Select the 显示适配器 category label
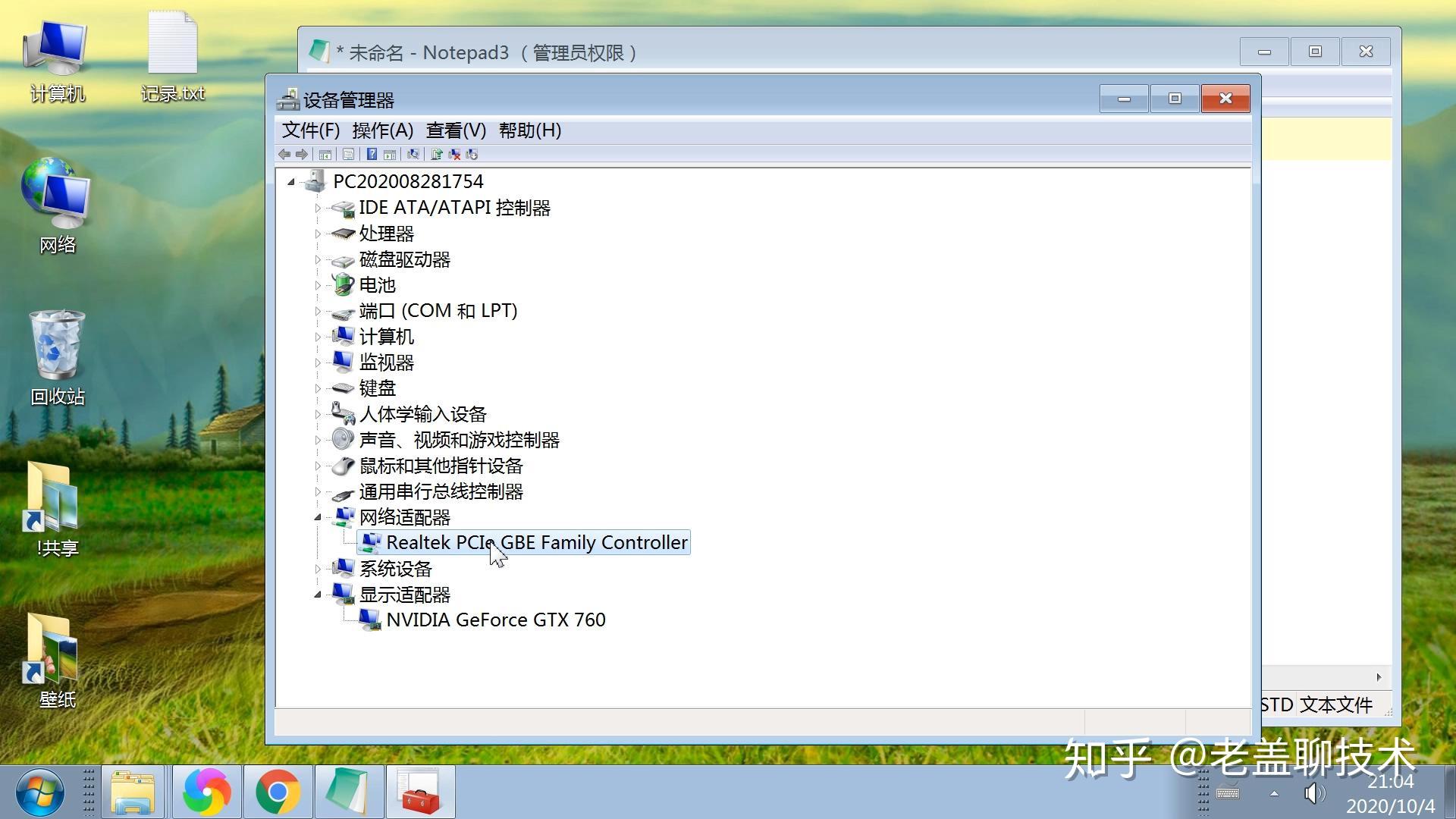The height and width of the screenshot is (819, 1456). (x=405, y=595)
